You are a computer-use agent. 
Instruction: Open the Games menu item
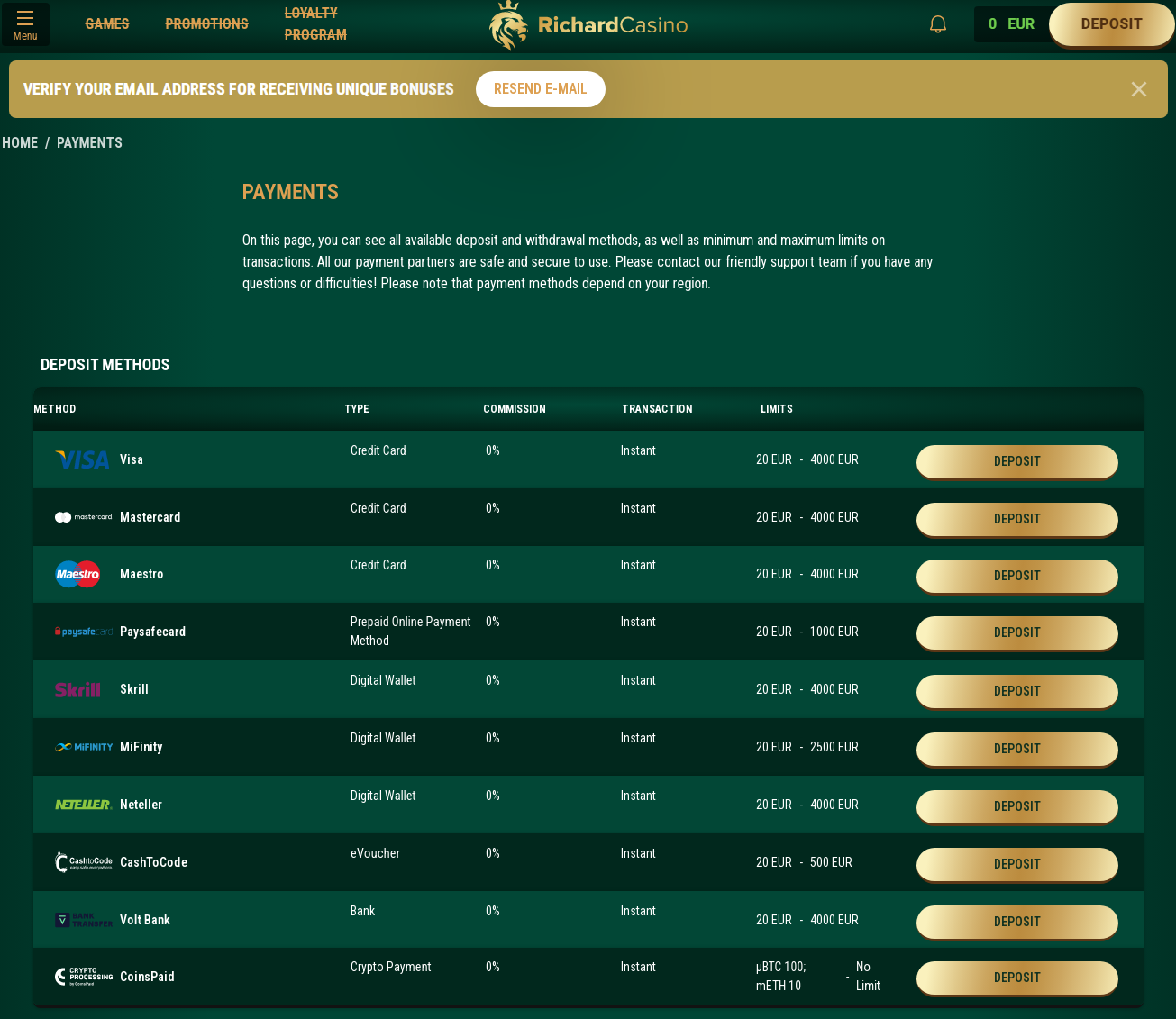[x=107, y=24]
